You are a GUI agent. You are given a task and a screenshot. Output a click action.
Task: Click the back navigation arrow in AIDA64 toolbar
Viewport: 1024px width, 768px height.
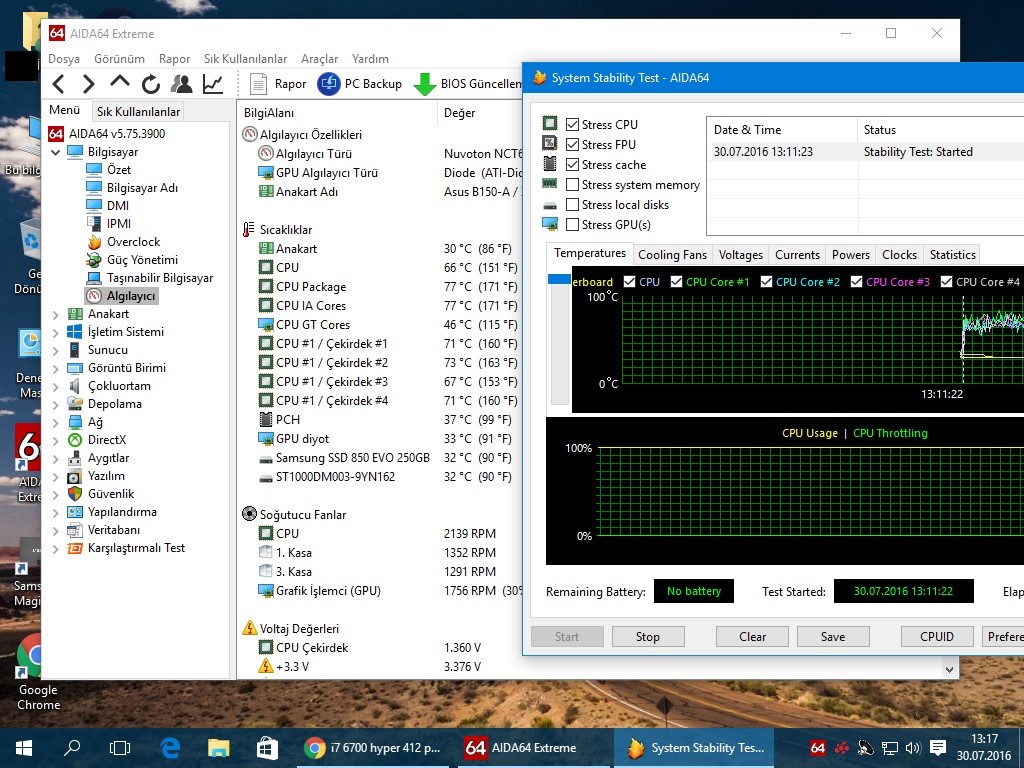(x=59, y=84)
